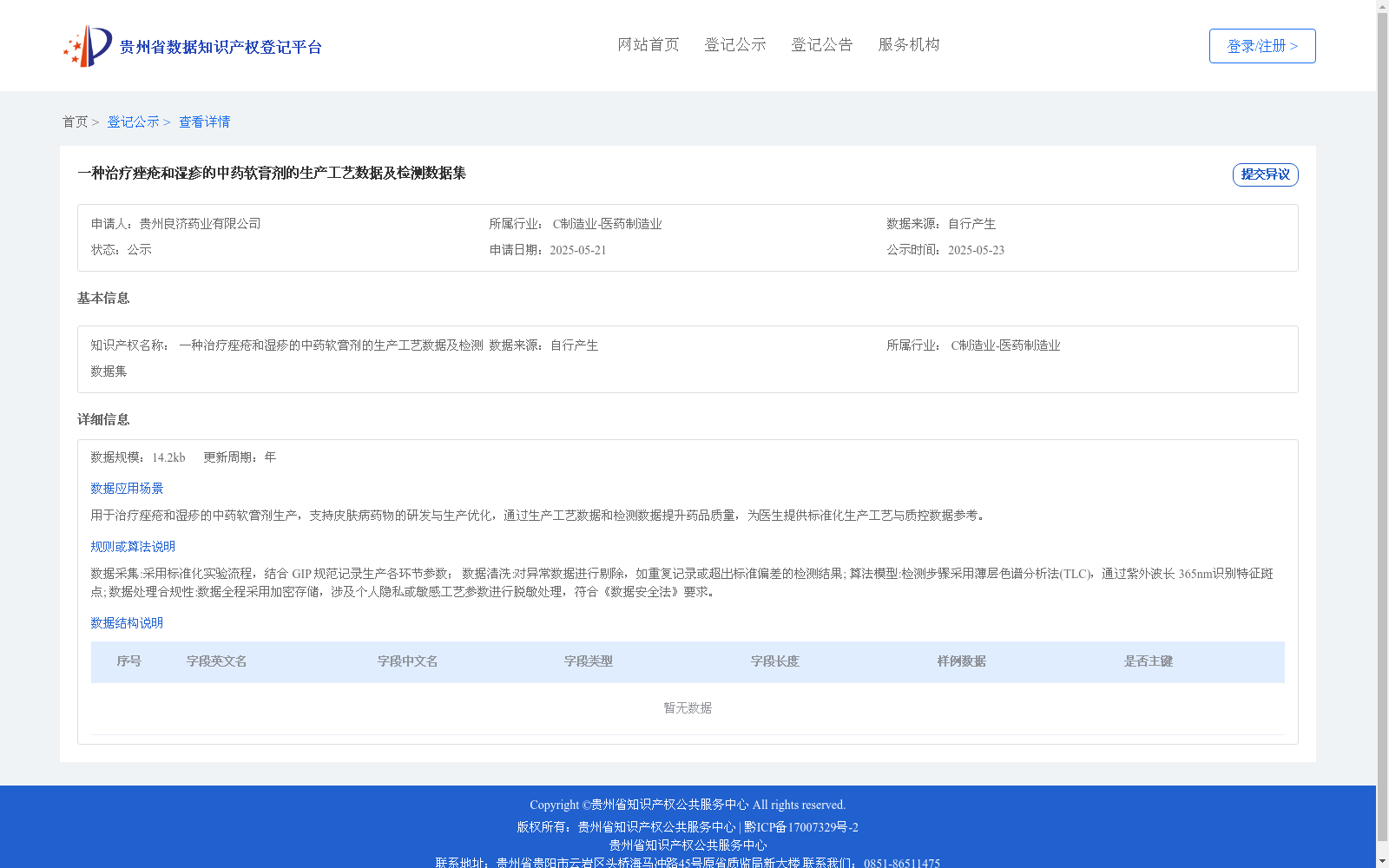Click the 字段英文名 column header
The image size is (1389, 868).
point(217,661)
